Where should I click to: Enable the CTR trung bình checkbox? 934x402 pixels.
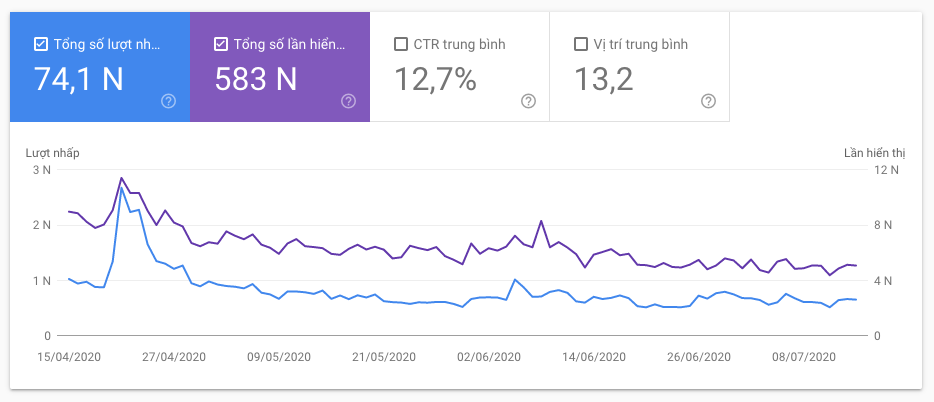click(401, 45)
